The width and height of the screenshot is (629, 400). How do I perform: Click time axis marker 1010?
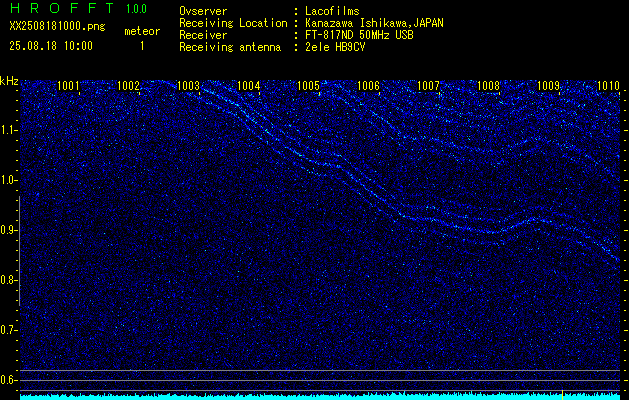click(609, 86)
